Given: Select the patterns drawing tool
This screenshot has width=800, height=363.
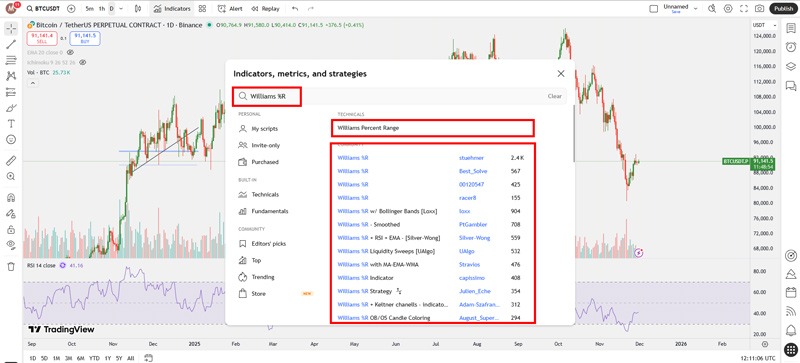Looking at the screenshot, I should tap(11, 76).
